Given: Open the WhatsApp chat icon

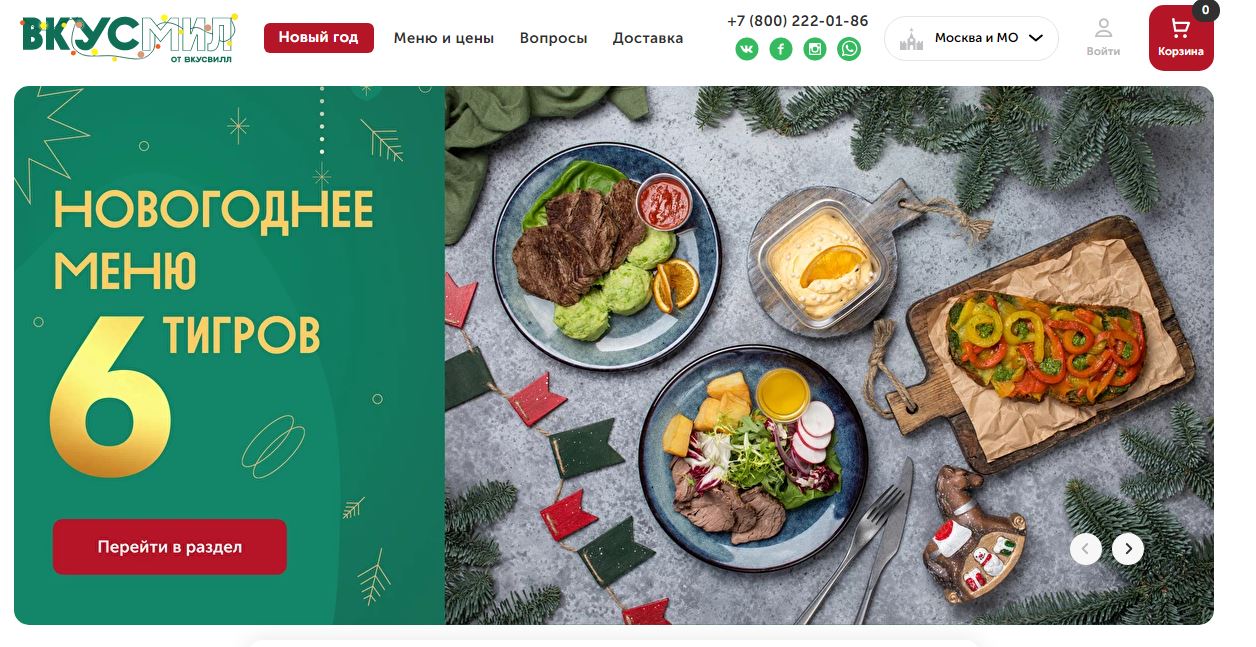Looking at the screenshot, I should point(849,49).
